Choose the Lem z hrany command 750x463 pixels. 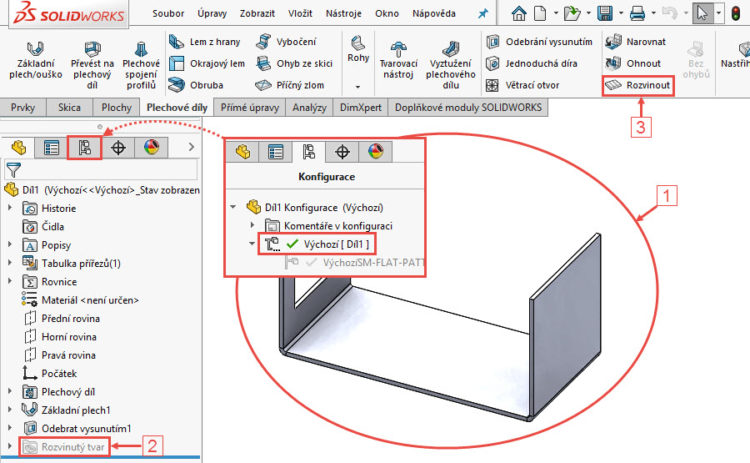point(204,42)
